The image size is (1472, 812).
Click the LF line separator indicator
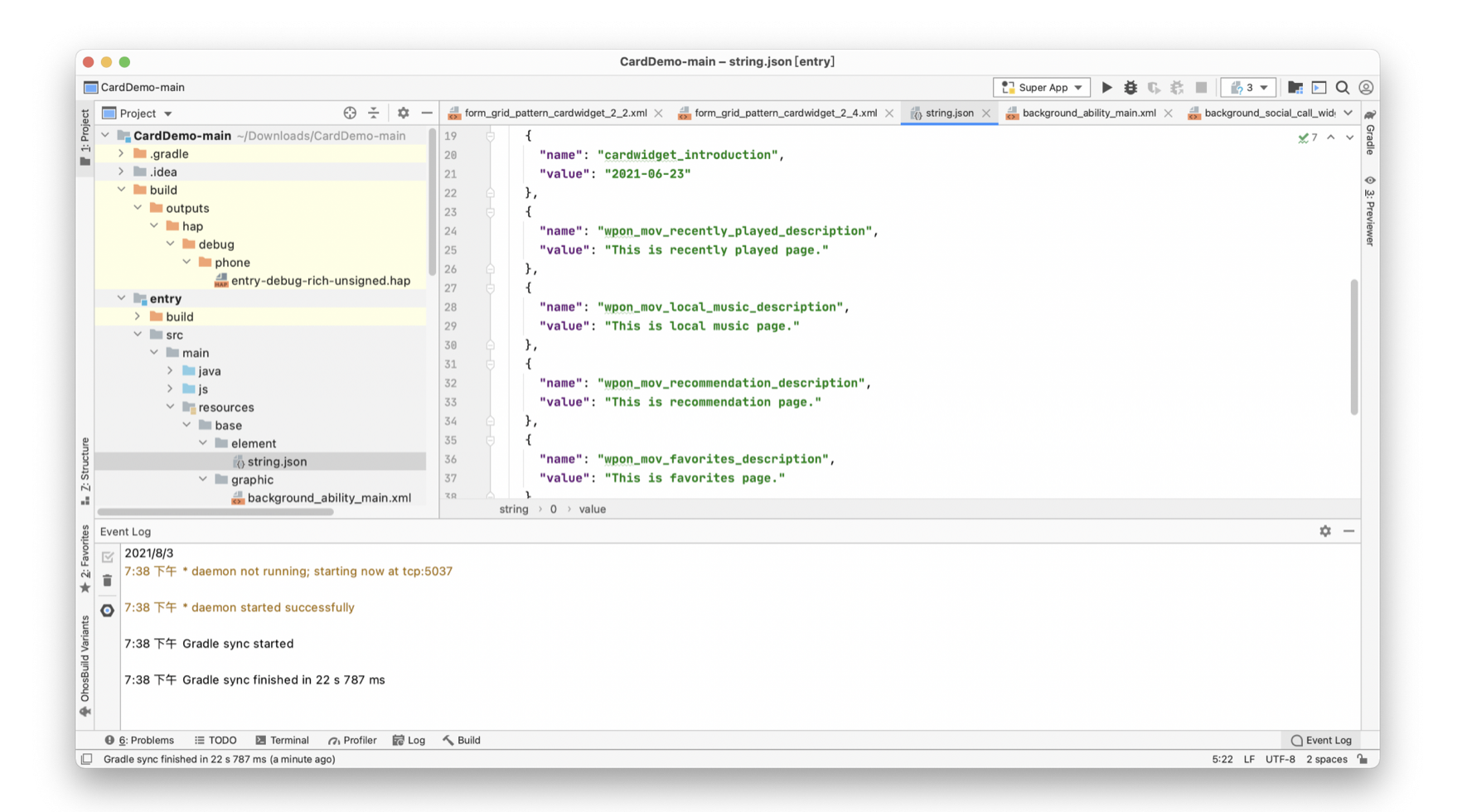point(1248,759)
